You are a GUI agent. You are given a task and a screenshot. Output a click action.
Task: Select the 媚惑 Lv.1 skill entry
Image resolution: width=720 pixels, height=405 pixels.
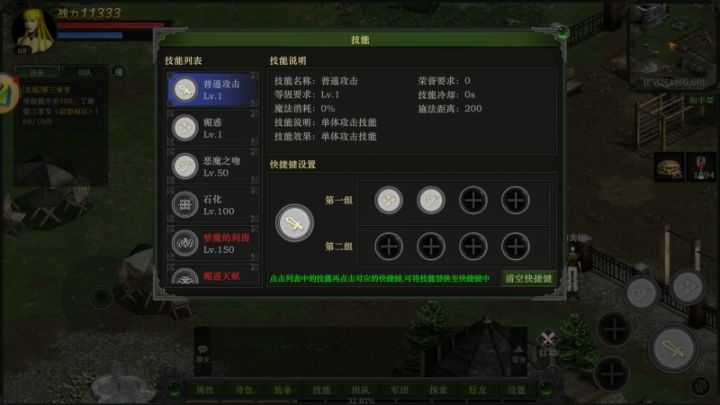click(213, 128)
